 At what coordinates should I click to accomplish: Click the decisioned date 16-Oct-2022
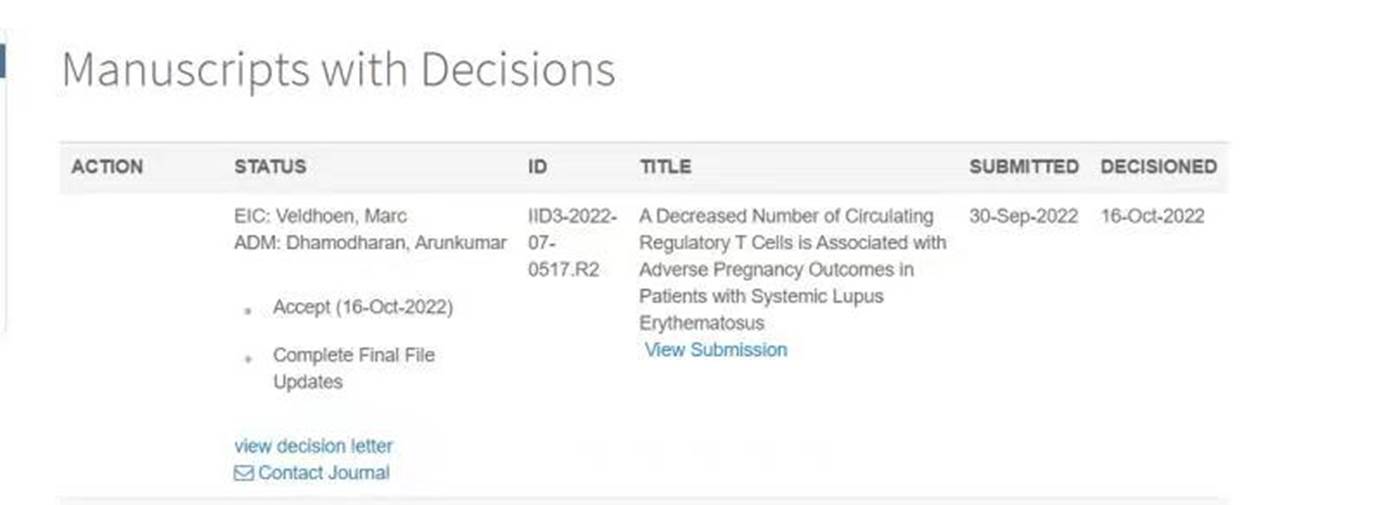tap(1153, 217)
